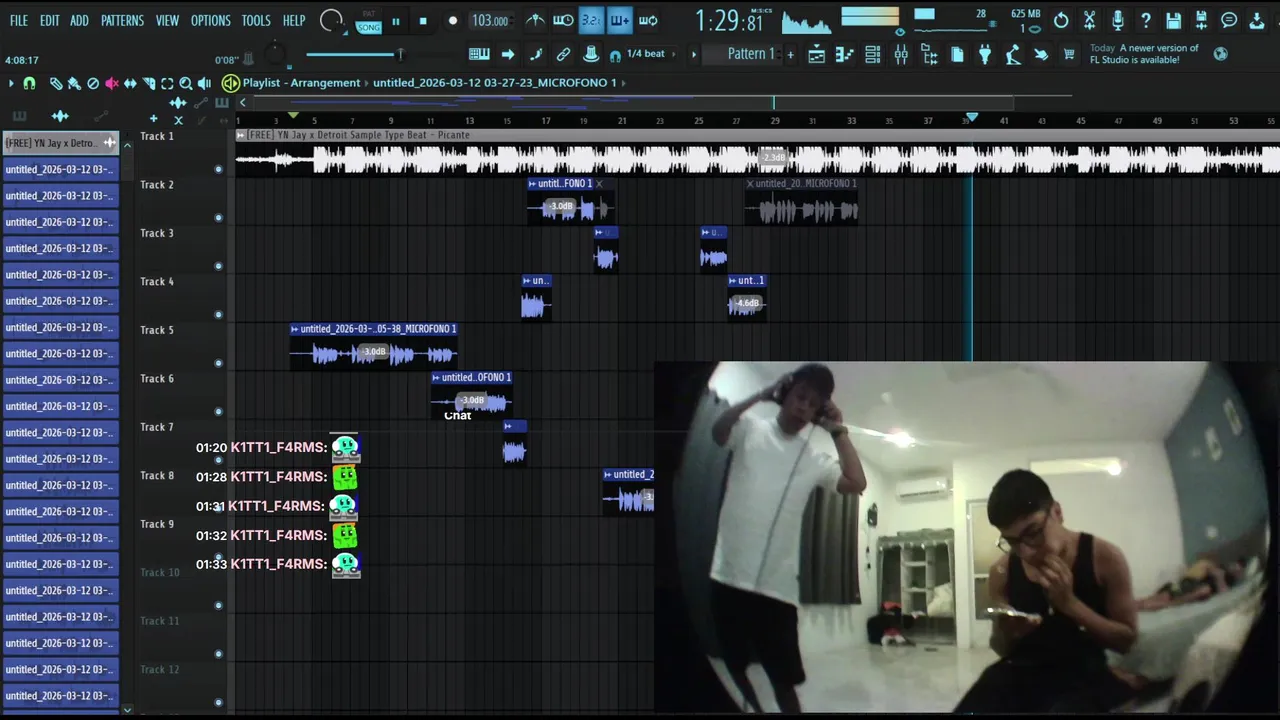The width and height of the screenshot is (1280, 720).
Task: Mute Track 3 with its dot
Action: (x=218, y=266)
